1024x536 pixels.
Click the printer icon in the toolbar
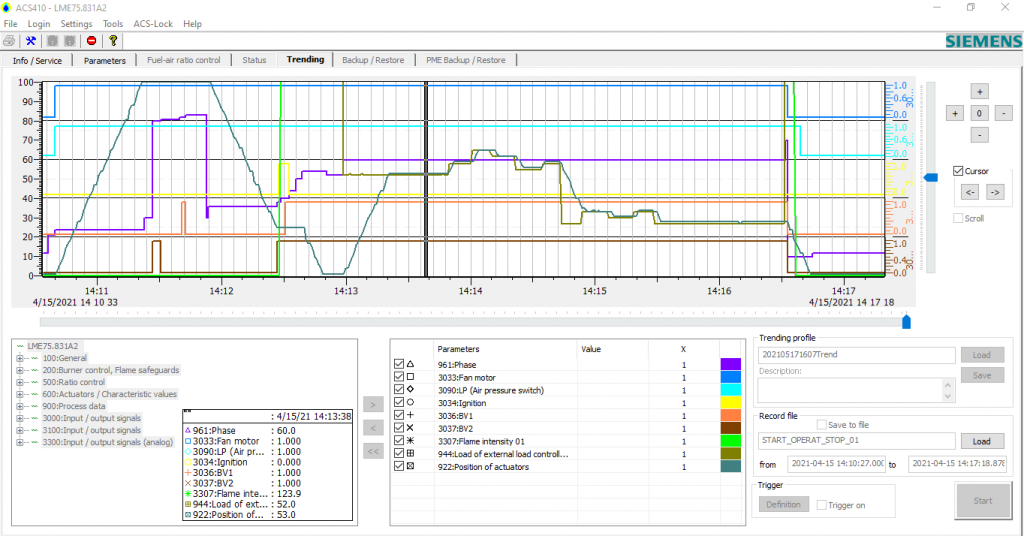10,41
